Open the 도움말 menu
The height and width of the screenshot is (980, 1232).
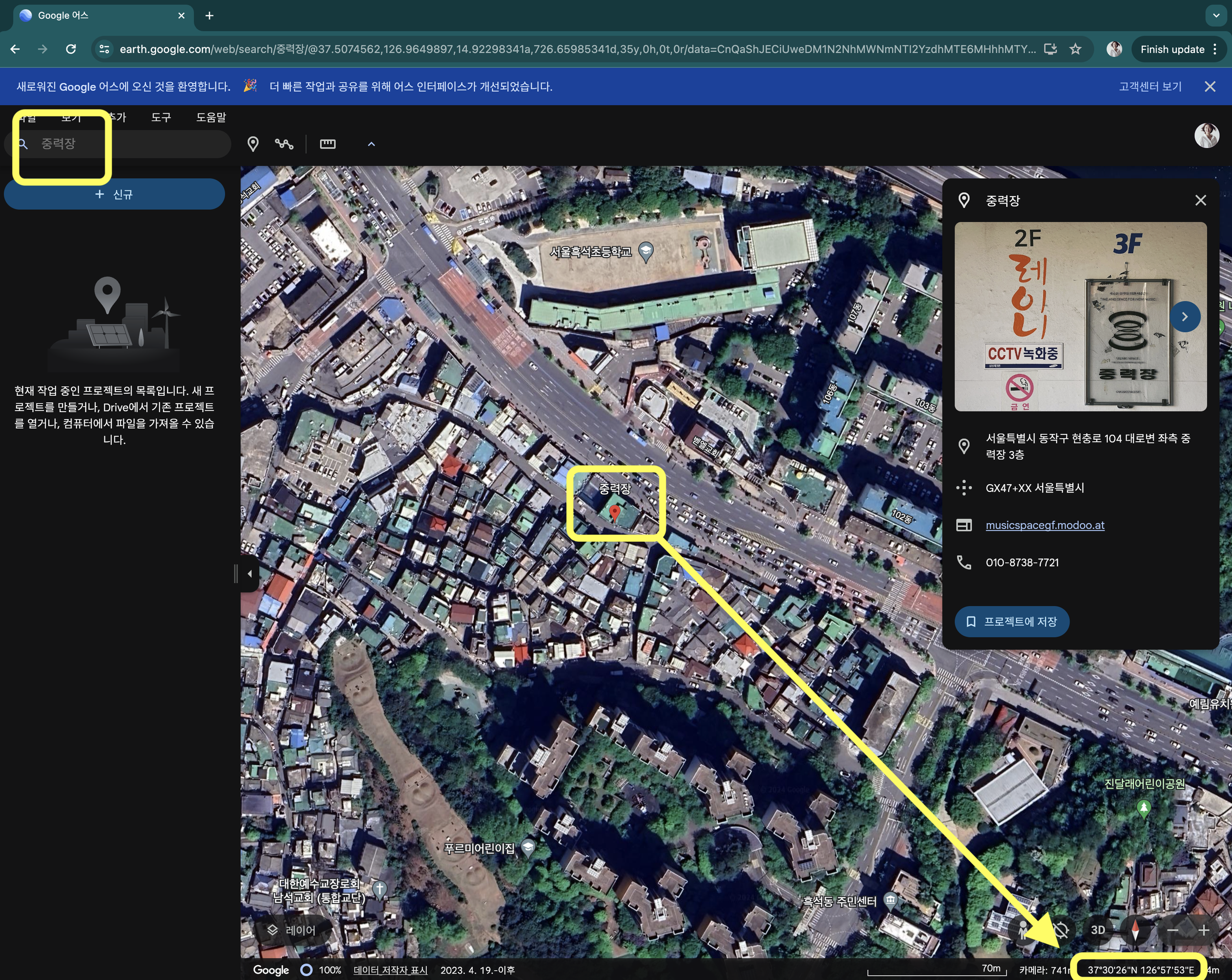coord(211,117)
